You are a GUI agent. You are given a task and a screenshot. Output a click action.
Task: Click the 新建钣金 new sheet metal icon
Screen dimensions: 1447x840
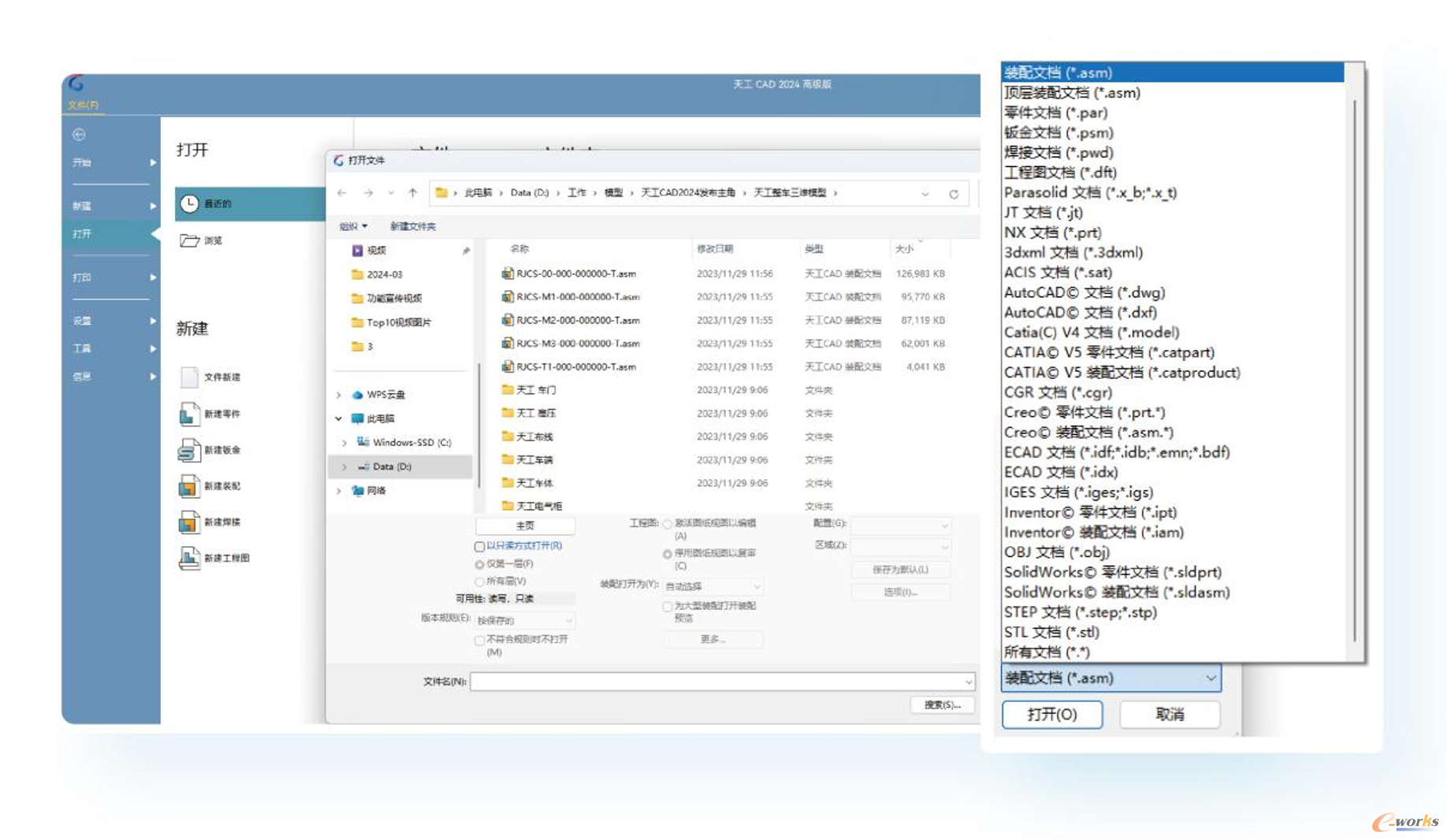point(189,450)
